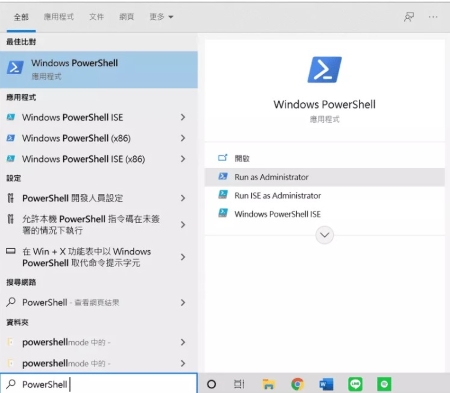
Task: Click the 搜尋網路 section heading
Action: [21, 282]
